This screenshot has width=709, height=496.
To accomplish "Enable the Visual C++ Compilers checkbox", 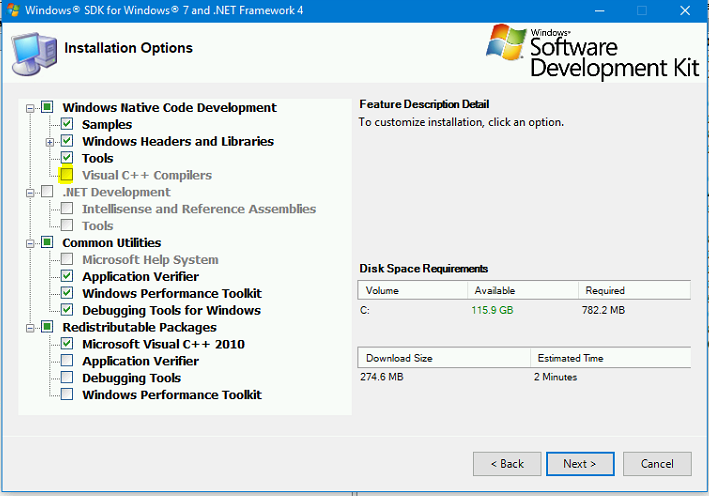I will click(x=67, y=175).
